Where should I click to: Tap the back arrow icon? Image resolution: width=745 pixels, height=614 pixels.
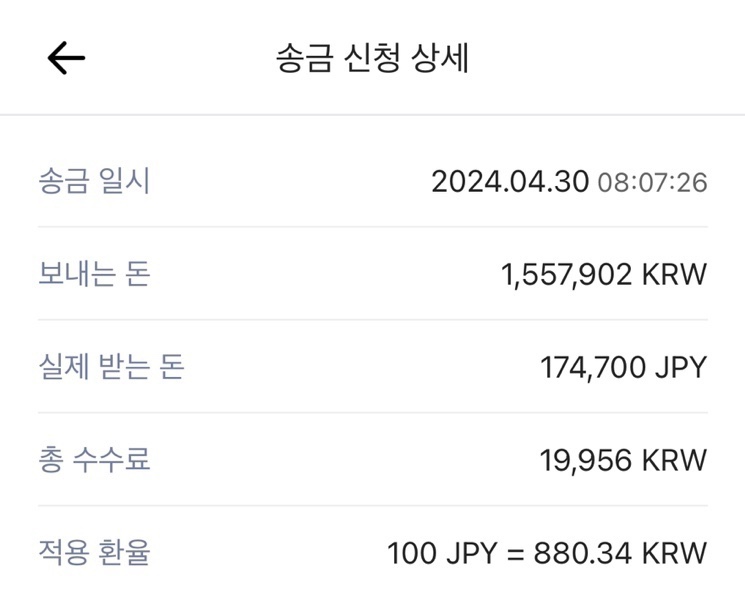[66, 58]
